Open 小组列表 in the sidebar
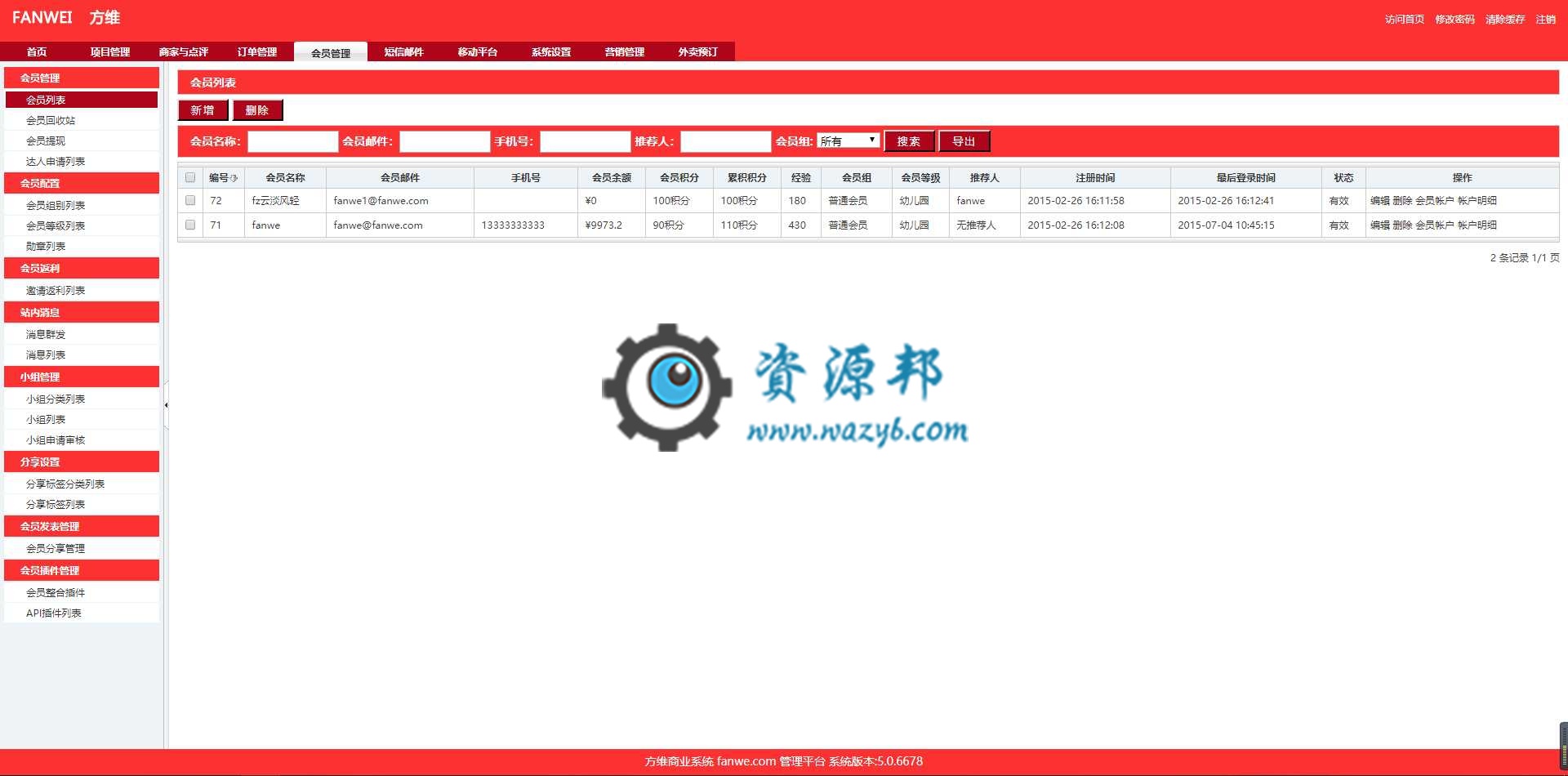Screen dimensions: 1568x776 tap(82, 419)
